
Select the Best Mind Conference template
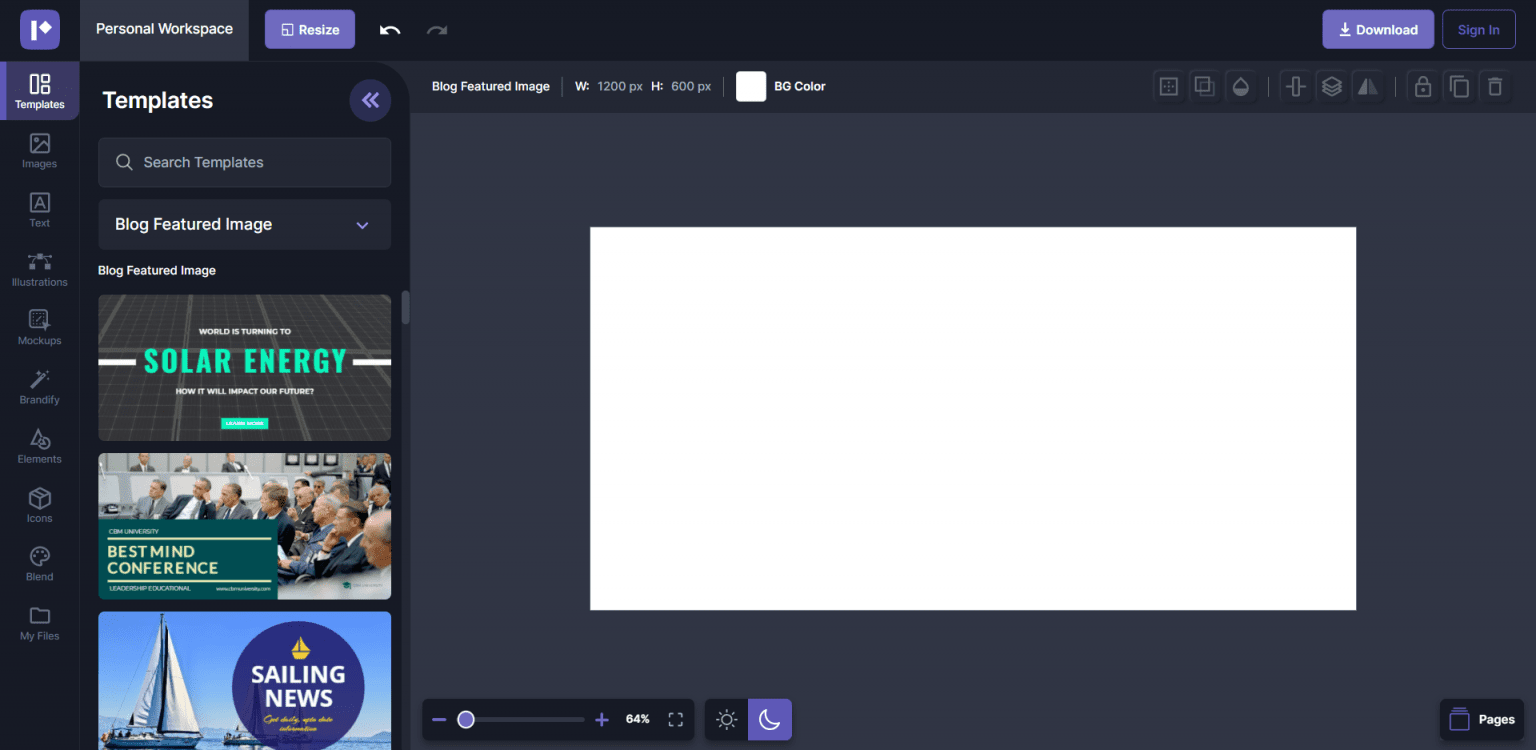click(244, 526)
